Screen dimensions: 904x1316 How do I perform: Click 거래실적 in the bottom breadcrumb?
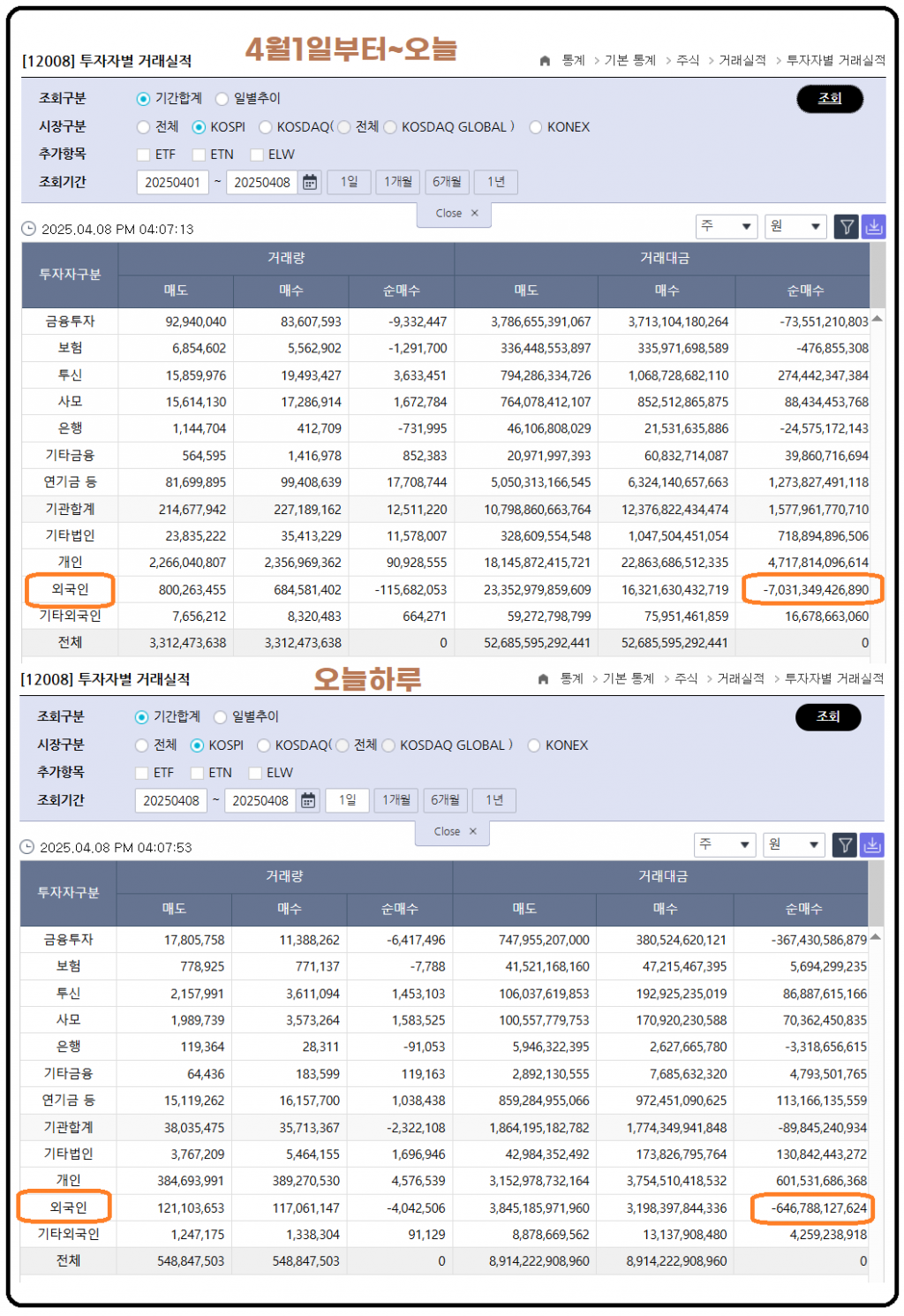coord(740,678)
